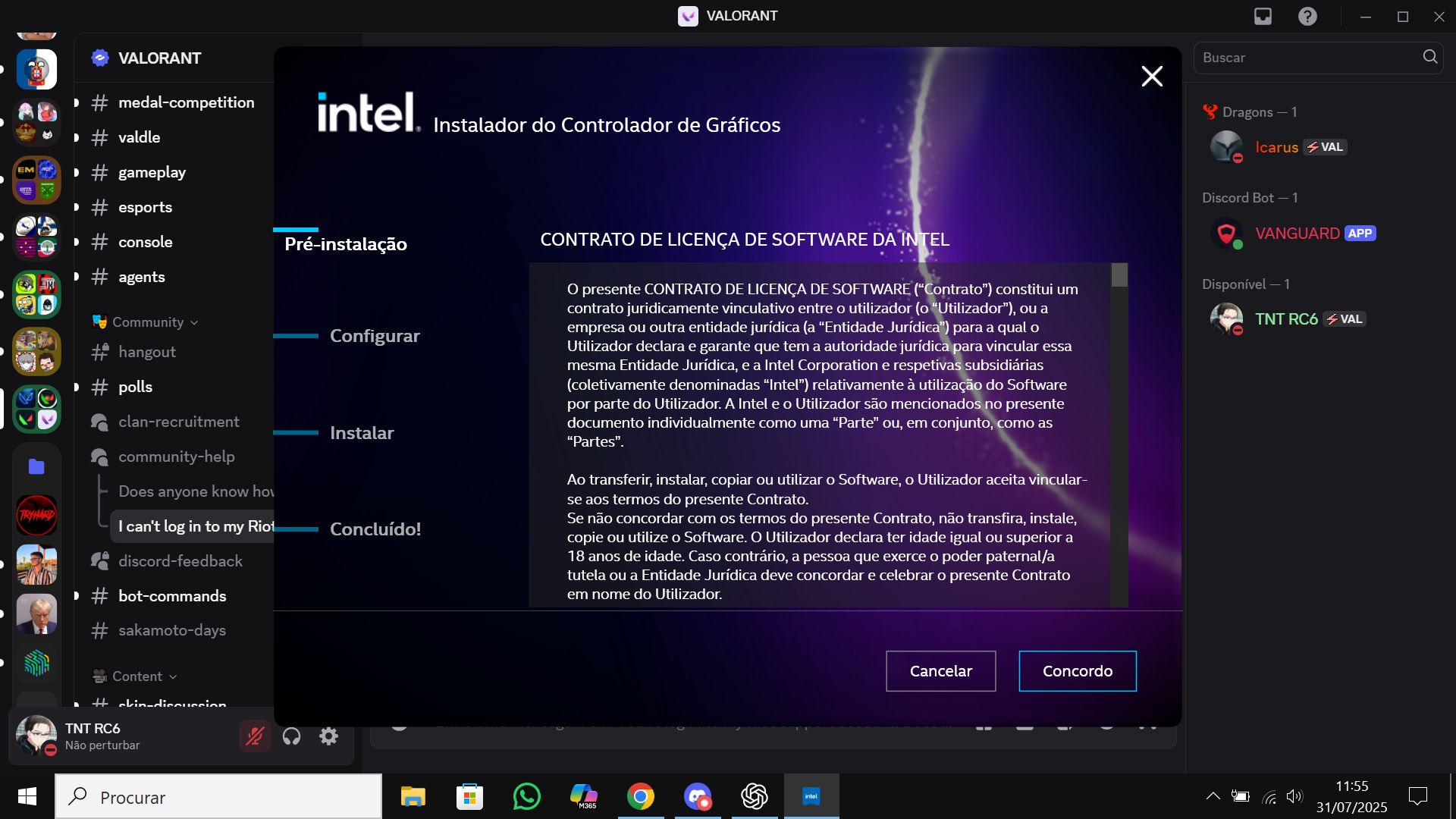This screenshot has width=1456, height=819.
Task: Open Google Chrome from the taskbar
Action: point(641,796)
